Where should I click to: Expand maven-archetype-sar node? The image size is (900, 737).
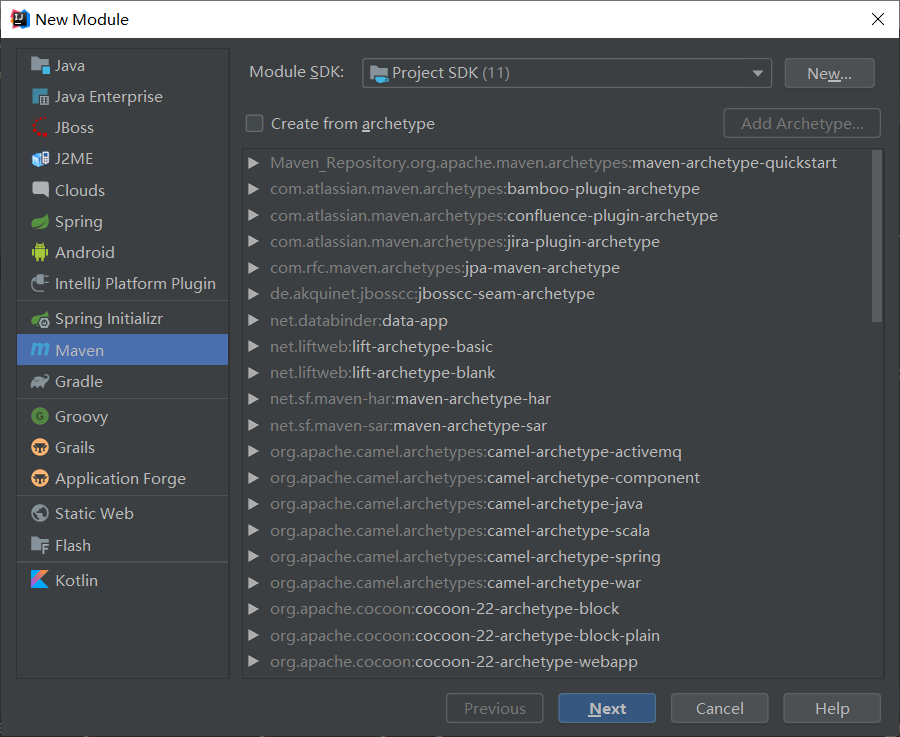253,425
